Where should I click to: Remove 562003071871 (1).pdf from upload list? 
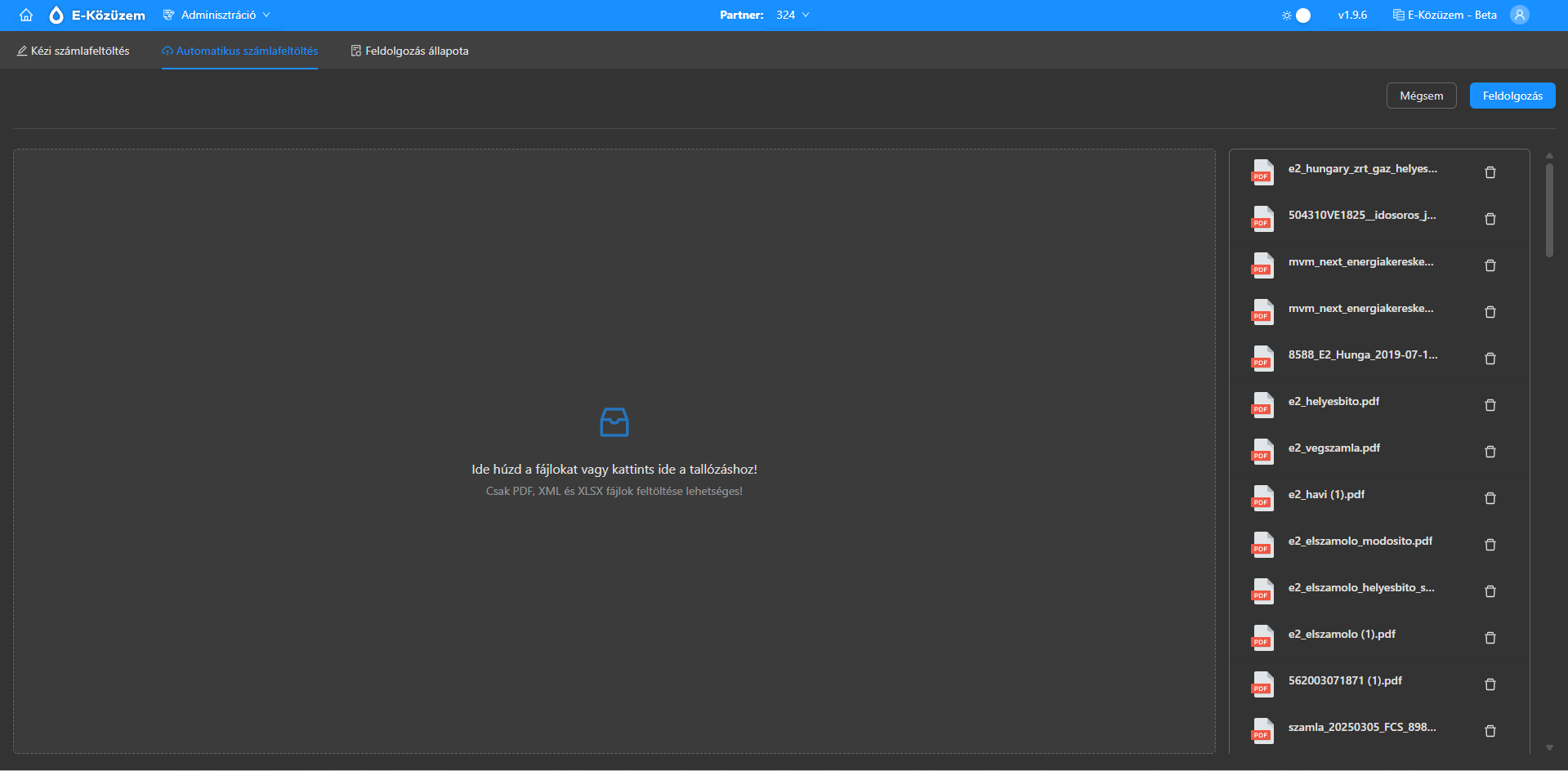[x=1490, y=684]
